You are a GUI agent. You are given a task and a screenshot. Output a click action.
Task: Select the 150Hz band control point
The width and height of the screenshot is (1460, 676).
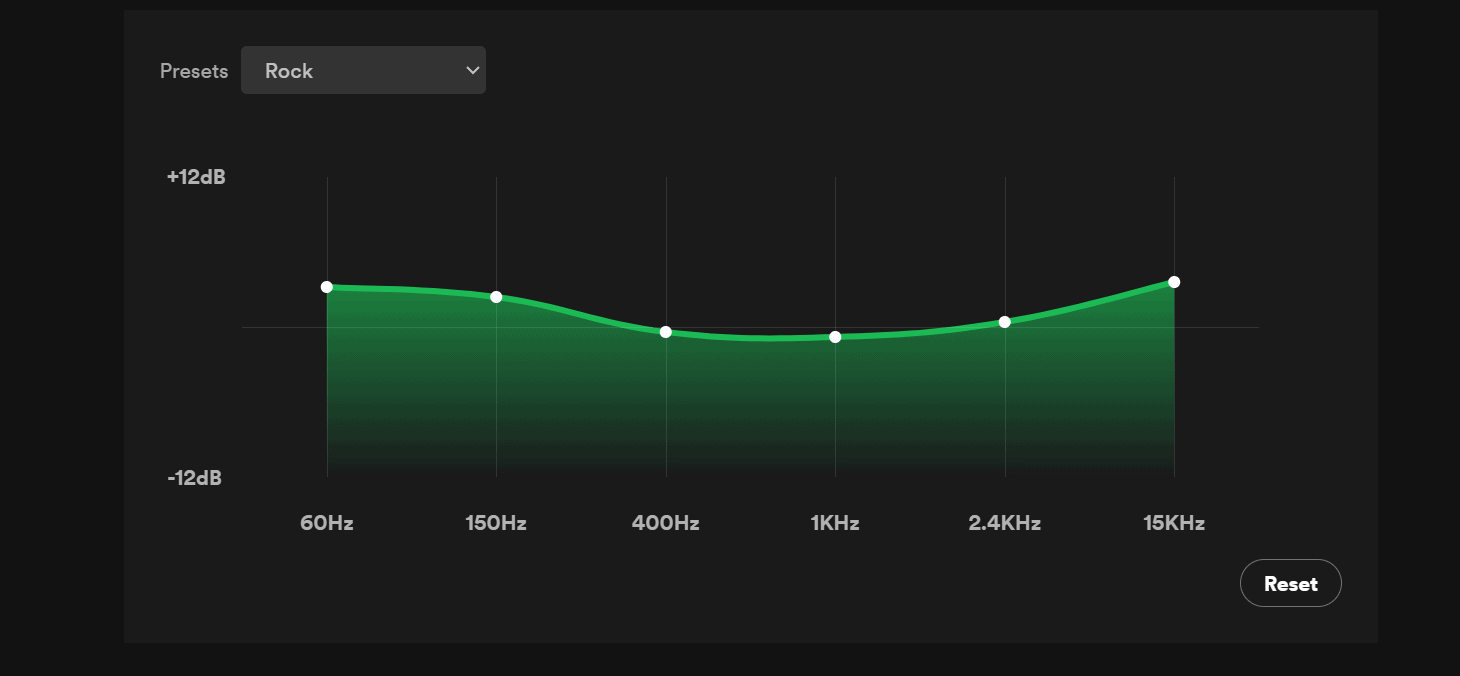click(x=496, y=297)
